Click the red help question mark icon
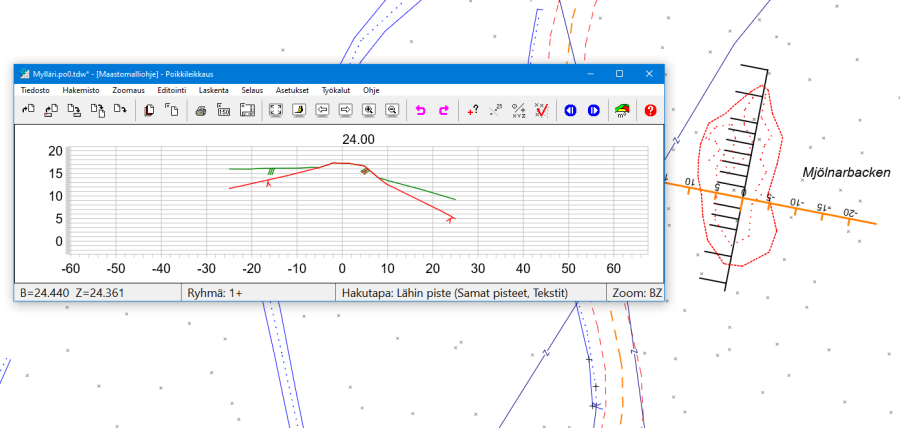 650,110
